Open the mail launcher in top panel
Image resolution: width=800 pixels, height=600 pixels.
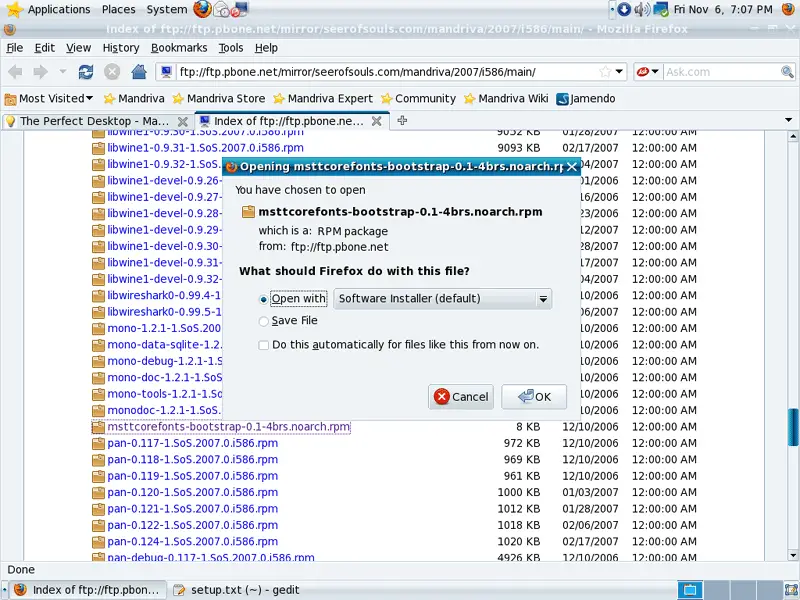pyautogui.click(x=221, y=9)
